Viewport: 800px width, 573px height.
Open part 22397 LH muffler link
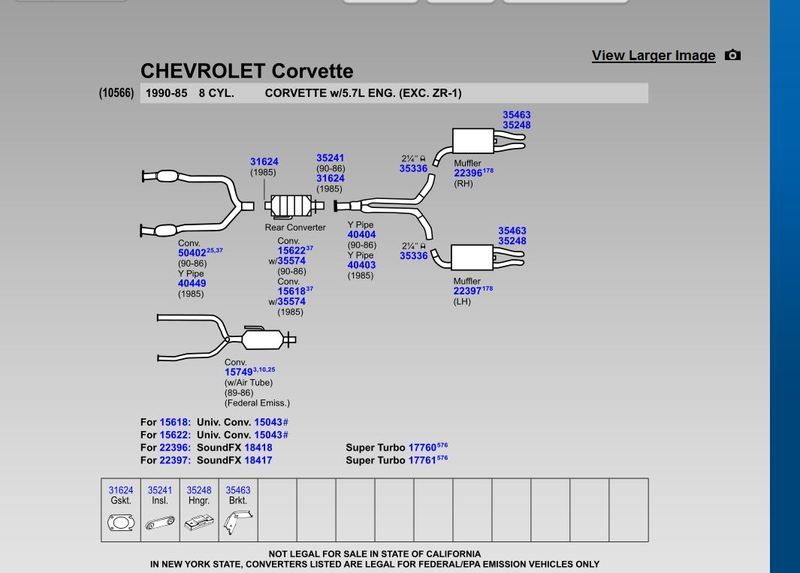coord(467,291)
